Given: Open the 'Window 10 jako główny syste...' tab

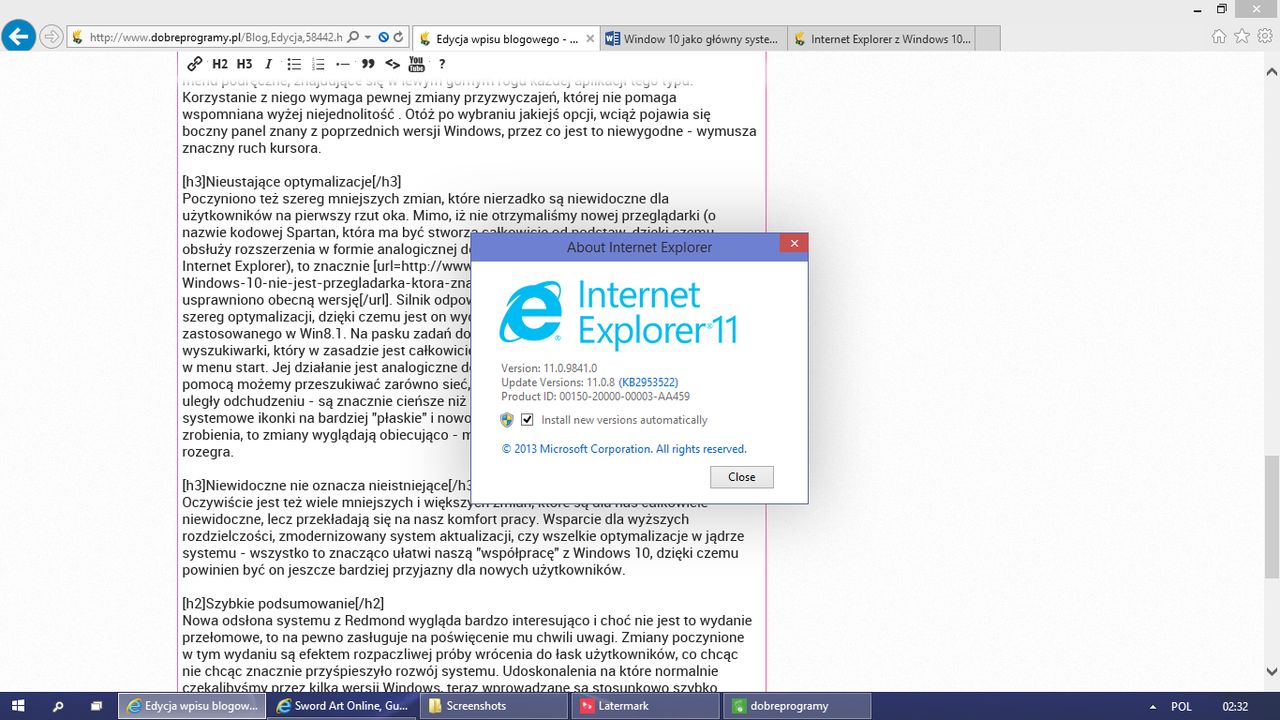Looking at the screenshot, I should [x=692, y=39].
